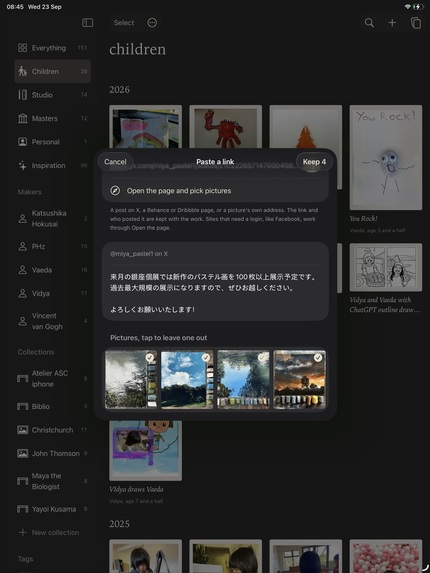Image resolution: width=430 pixels, height=573 pixels.
Task: Open Vidya and Vaeda outline drawing thumbnail
Action: click(x=386, y=267)
